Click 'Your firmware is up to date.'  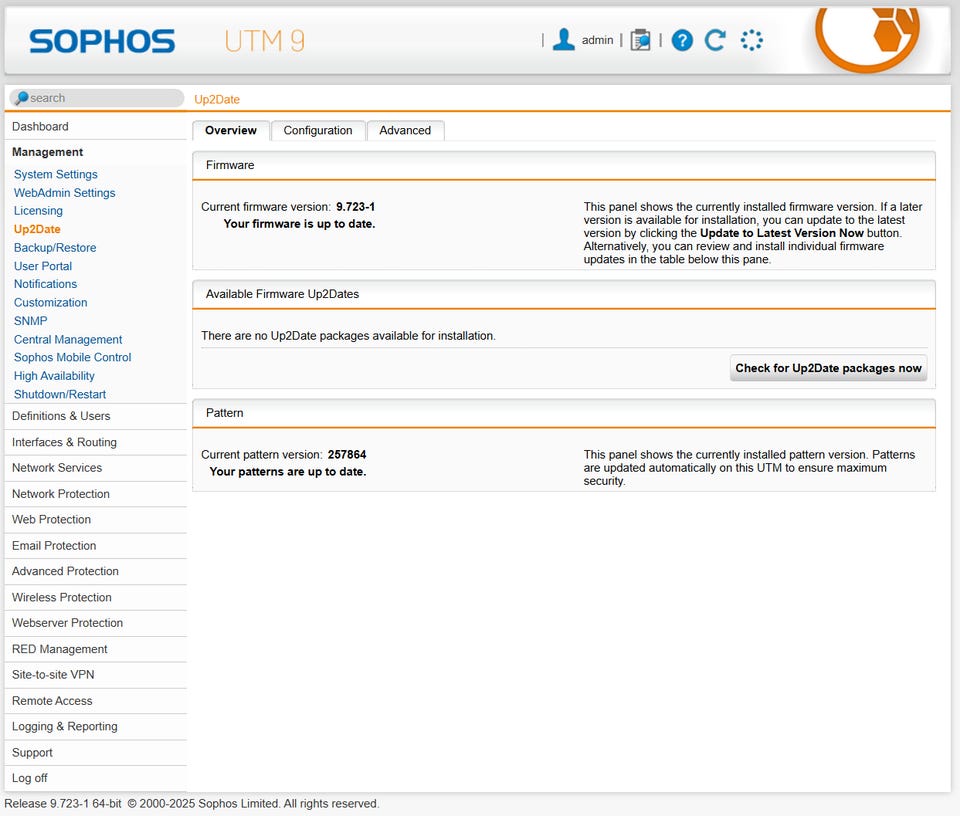pos(299,224)
